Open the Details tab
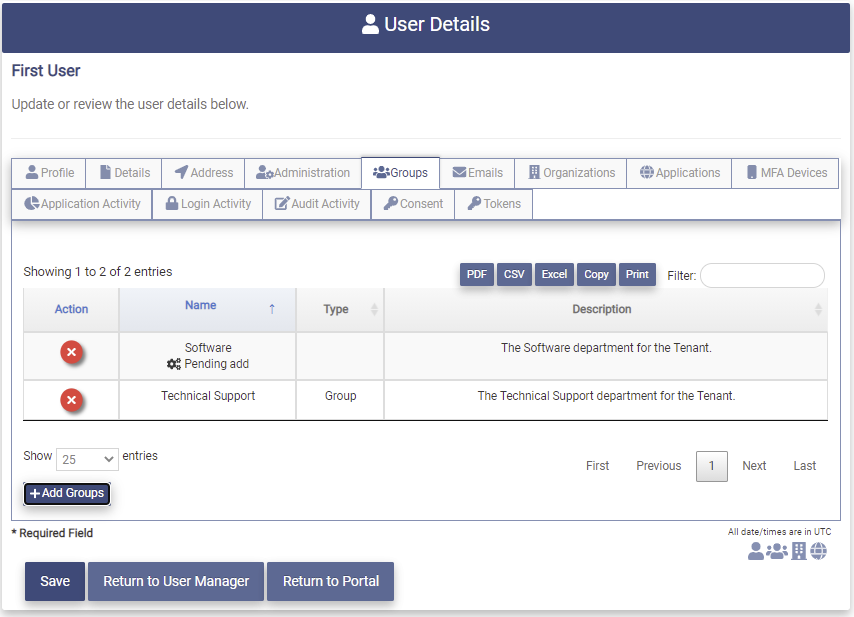Screen dimensions: 854x617 [x=124, y=173]
